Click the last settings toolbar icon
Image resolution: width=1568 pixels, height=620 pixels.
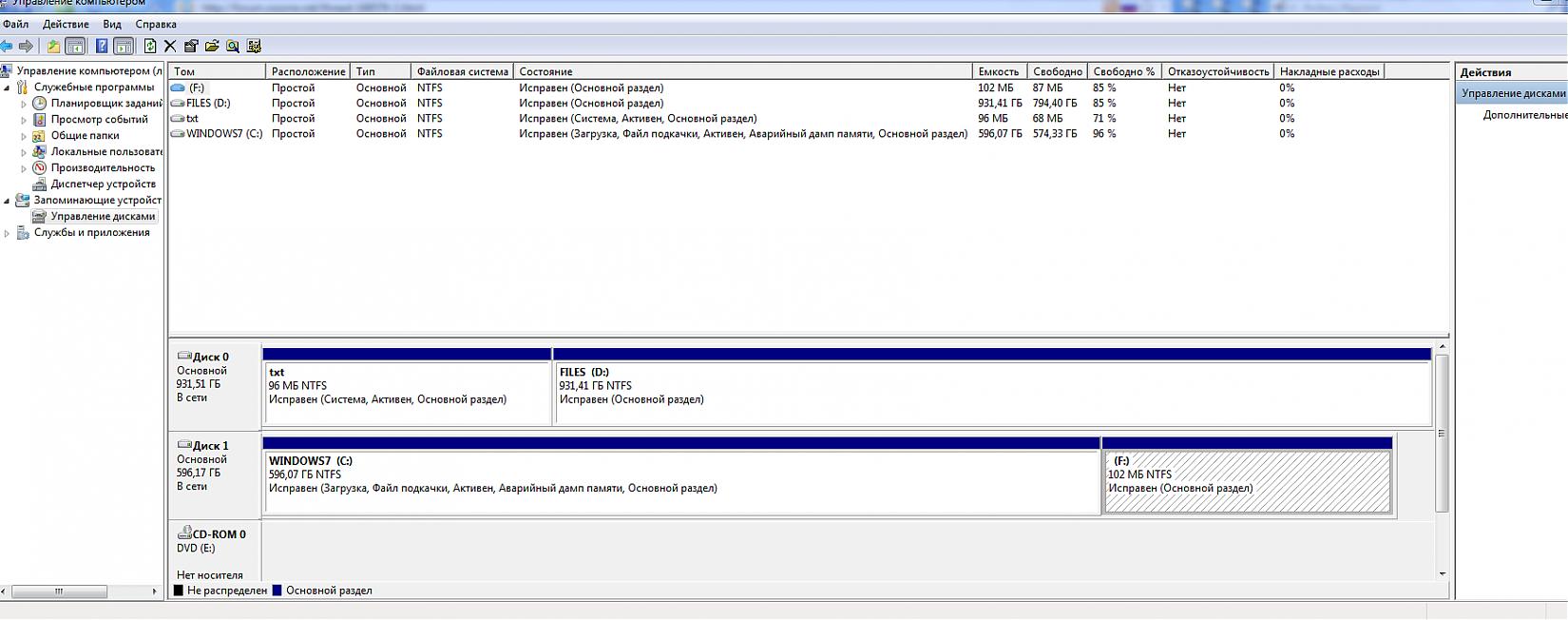coord(254,46)
